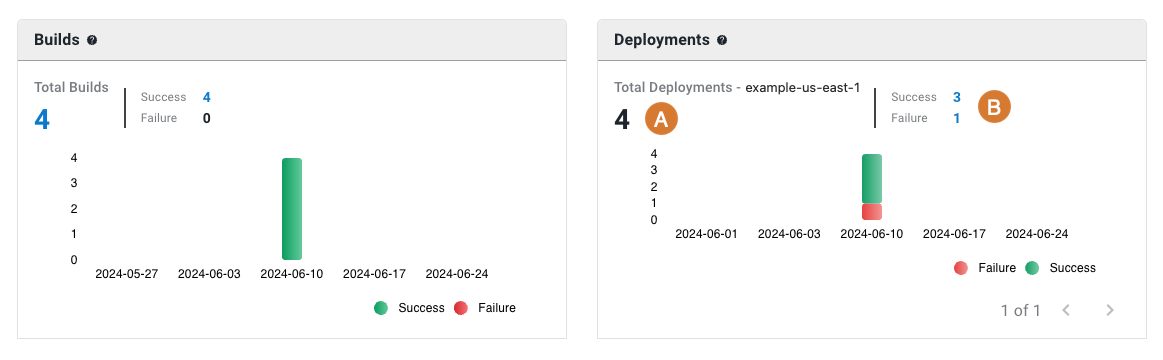The width and height of the screenshot is (1163, 360).
Task: Click 2024-06-24 date in Deployments chart
Action: tap(1037, 234)
